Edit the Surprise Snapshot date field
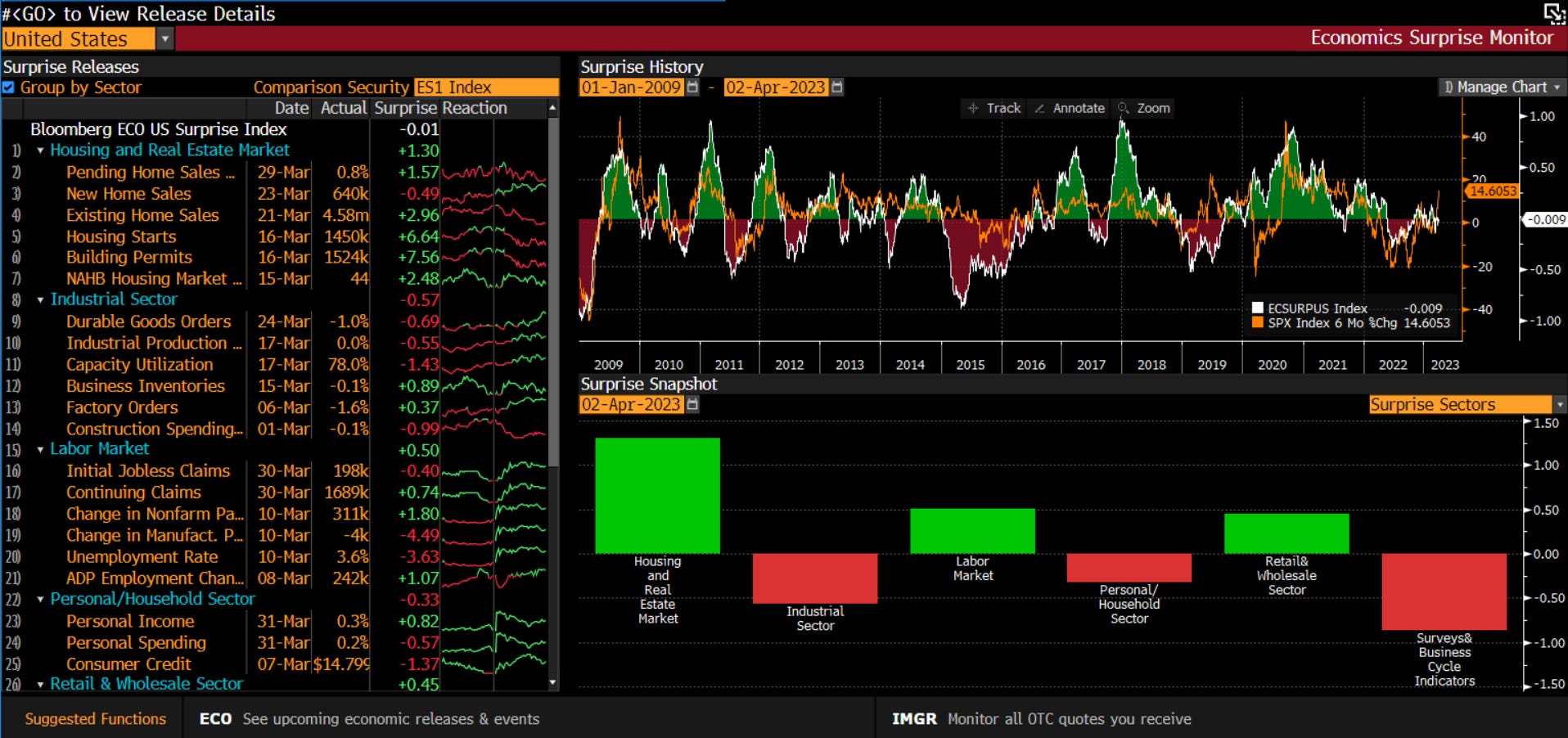The image size is (1568, 738). 631,404
